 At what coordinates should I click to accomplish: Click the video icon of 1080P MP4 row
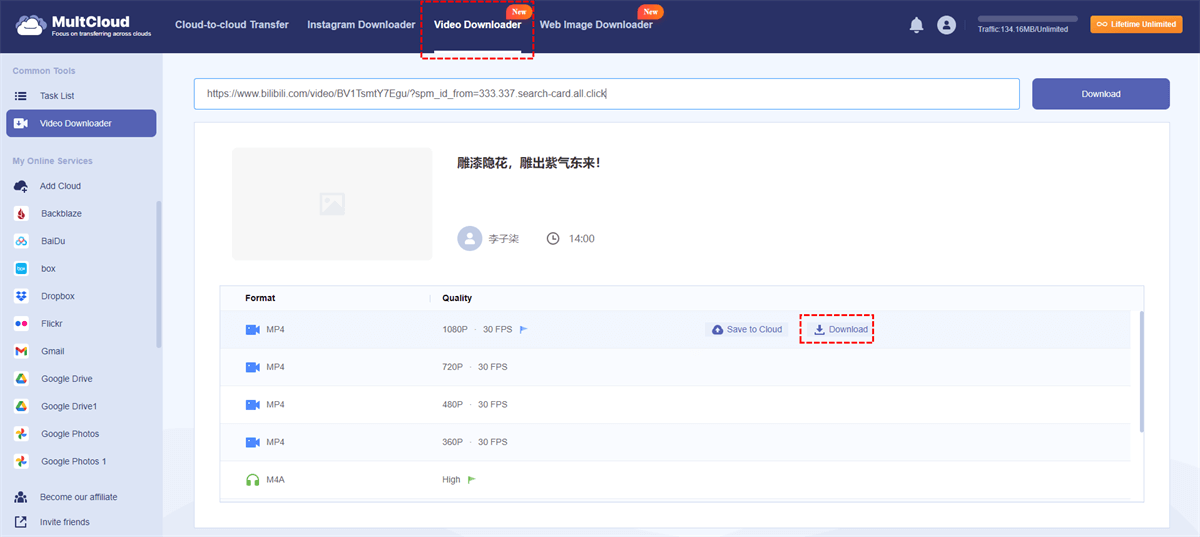(x=252, y=330)
